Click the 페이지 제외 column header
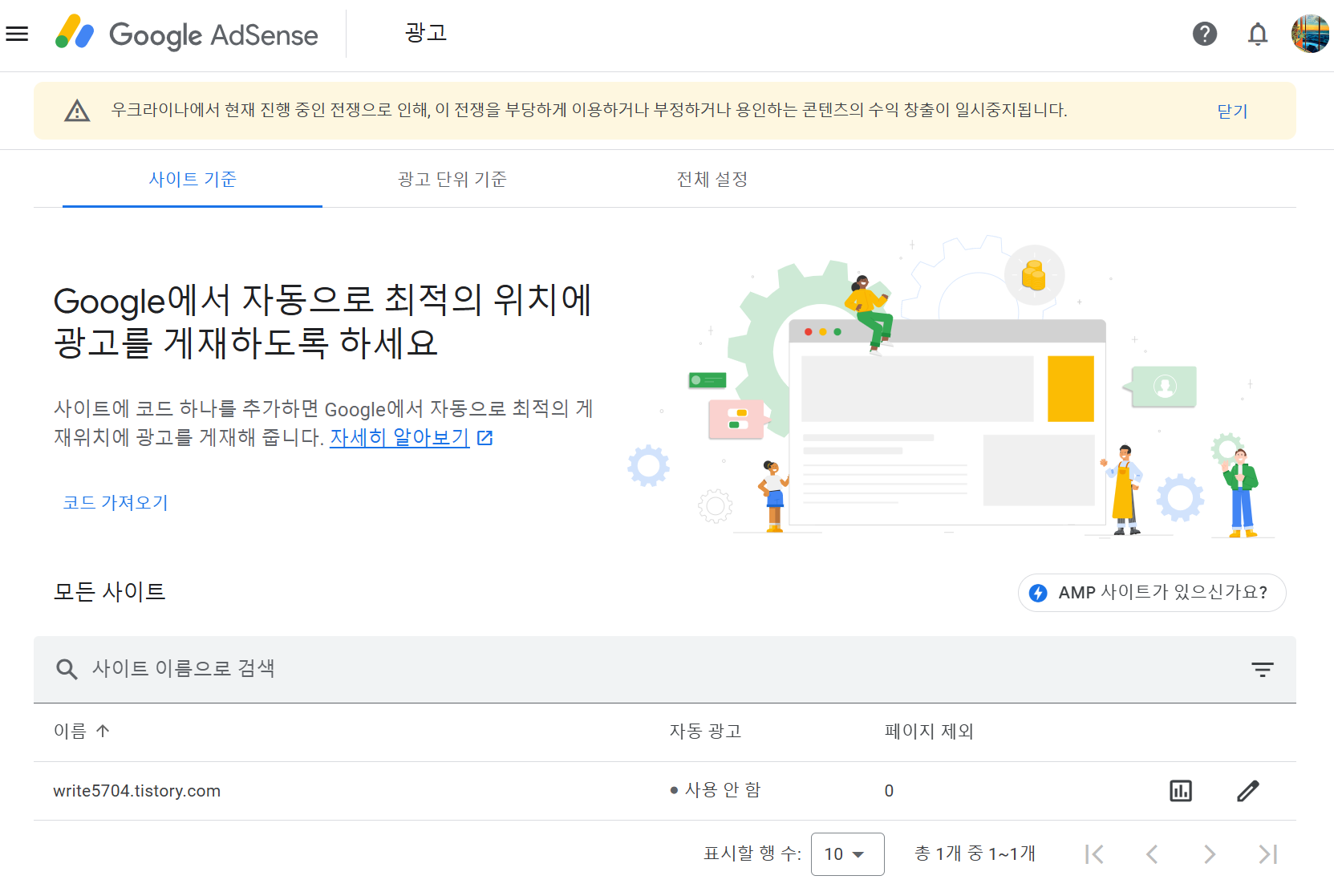The width and height of the screenshot is (1334, 896). click(x=929, y=731)
